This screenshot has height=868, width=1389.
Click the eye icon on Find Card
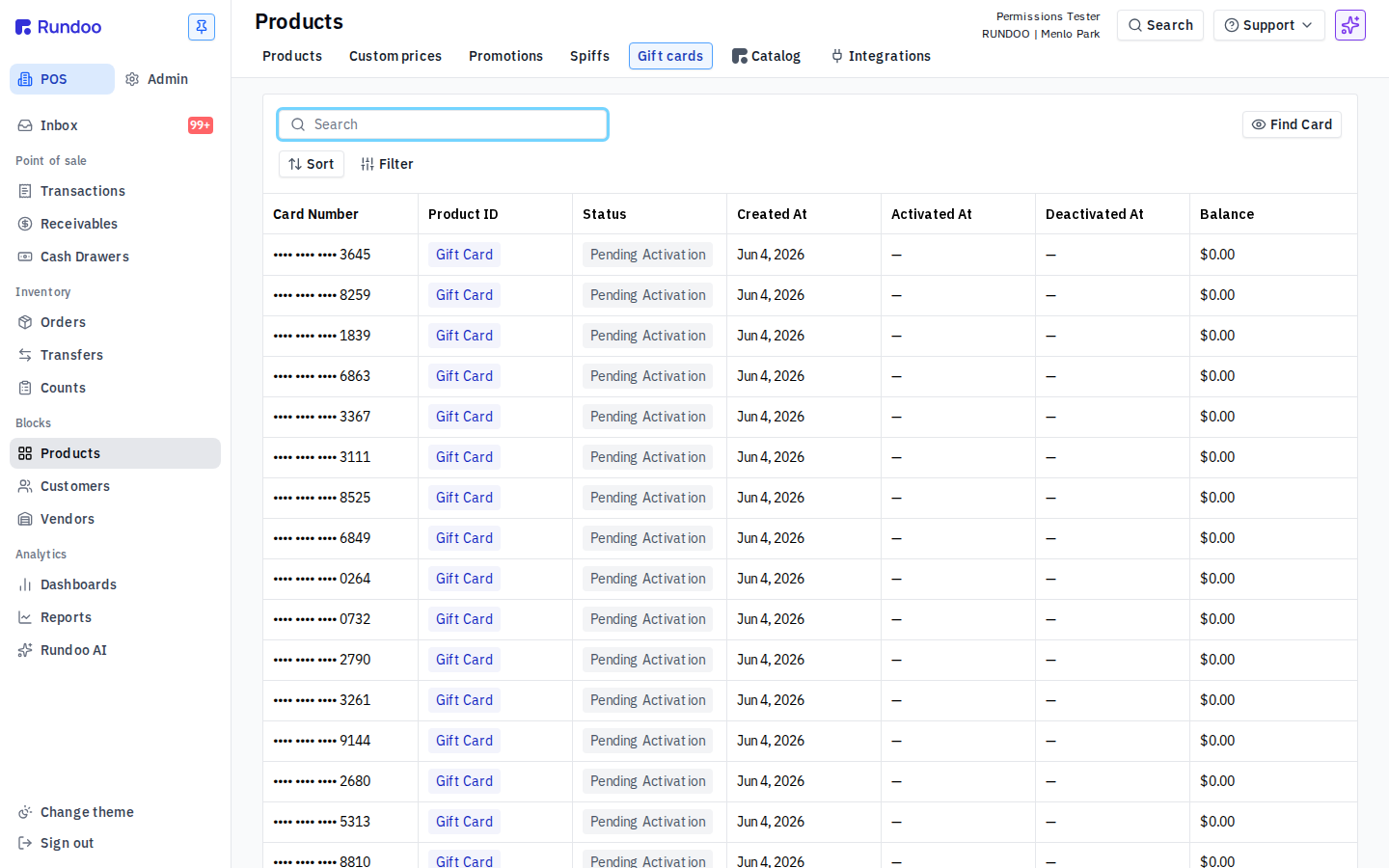pyautogui.click(x=1259, y=124)
